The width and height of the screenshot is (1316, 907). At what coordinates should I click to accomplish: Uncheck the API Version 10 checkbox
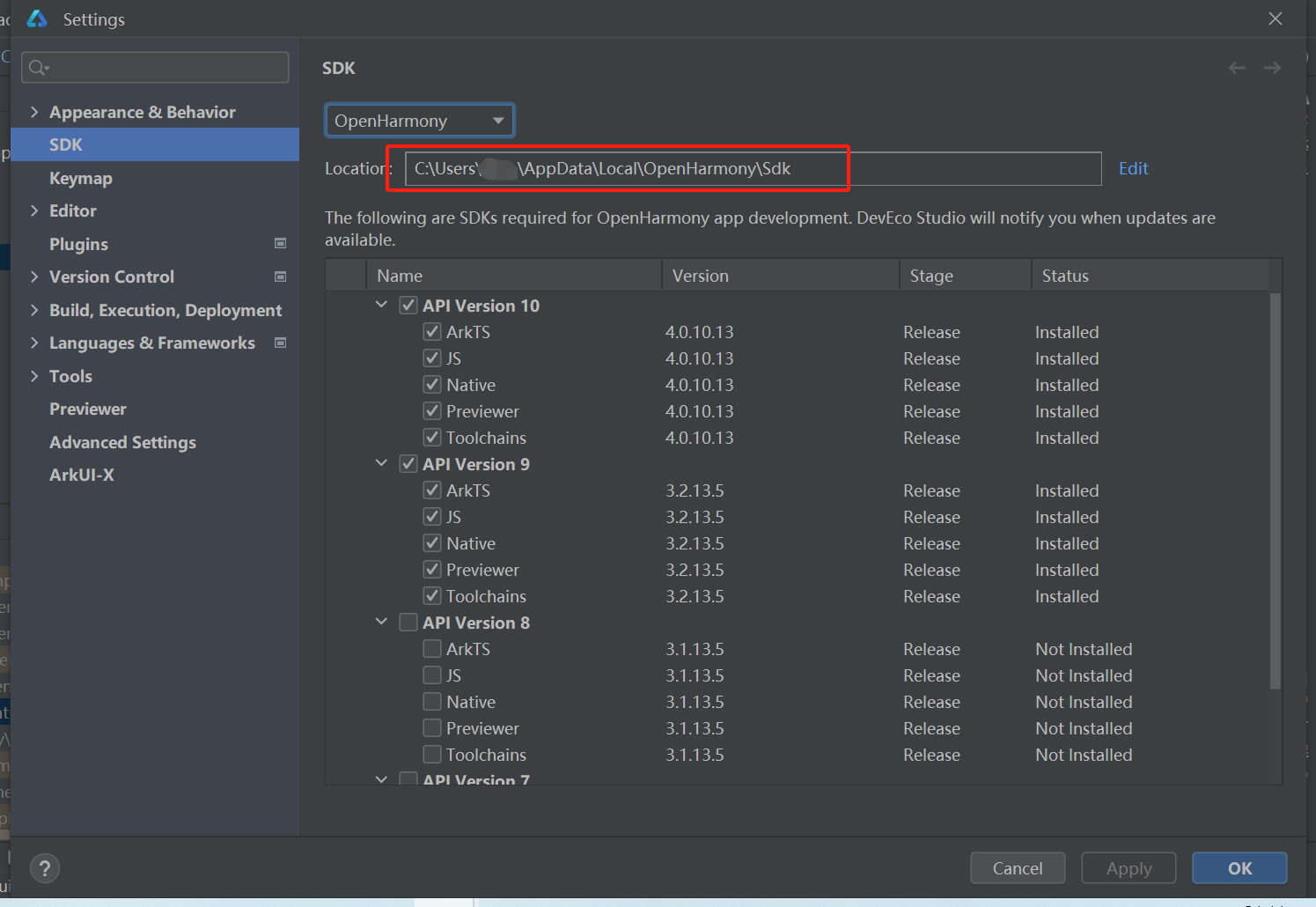(x=408, y=306)
